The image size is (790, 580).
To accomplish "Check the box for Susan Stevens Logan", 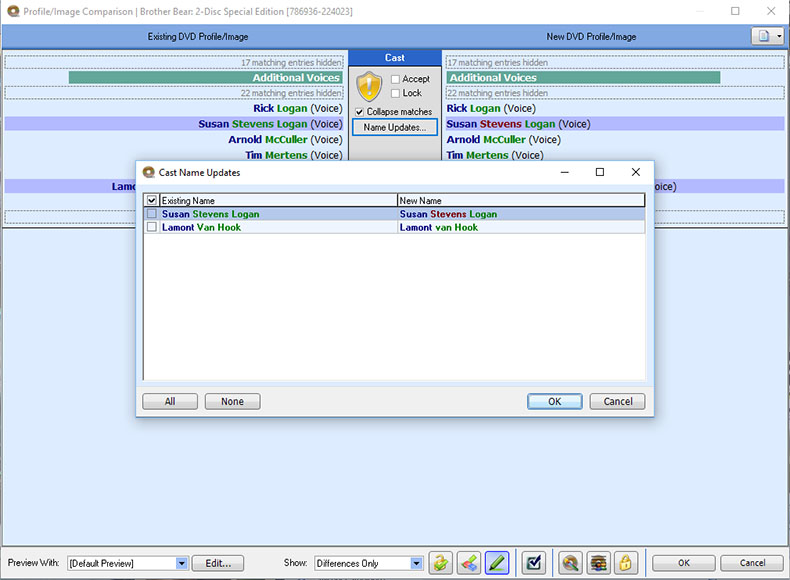I will 152,214.
